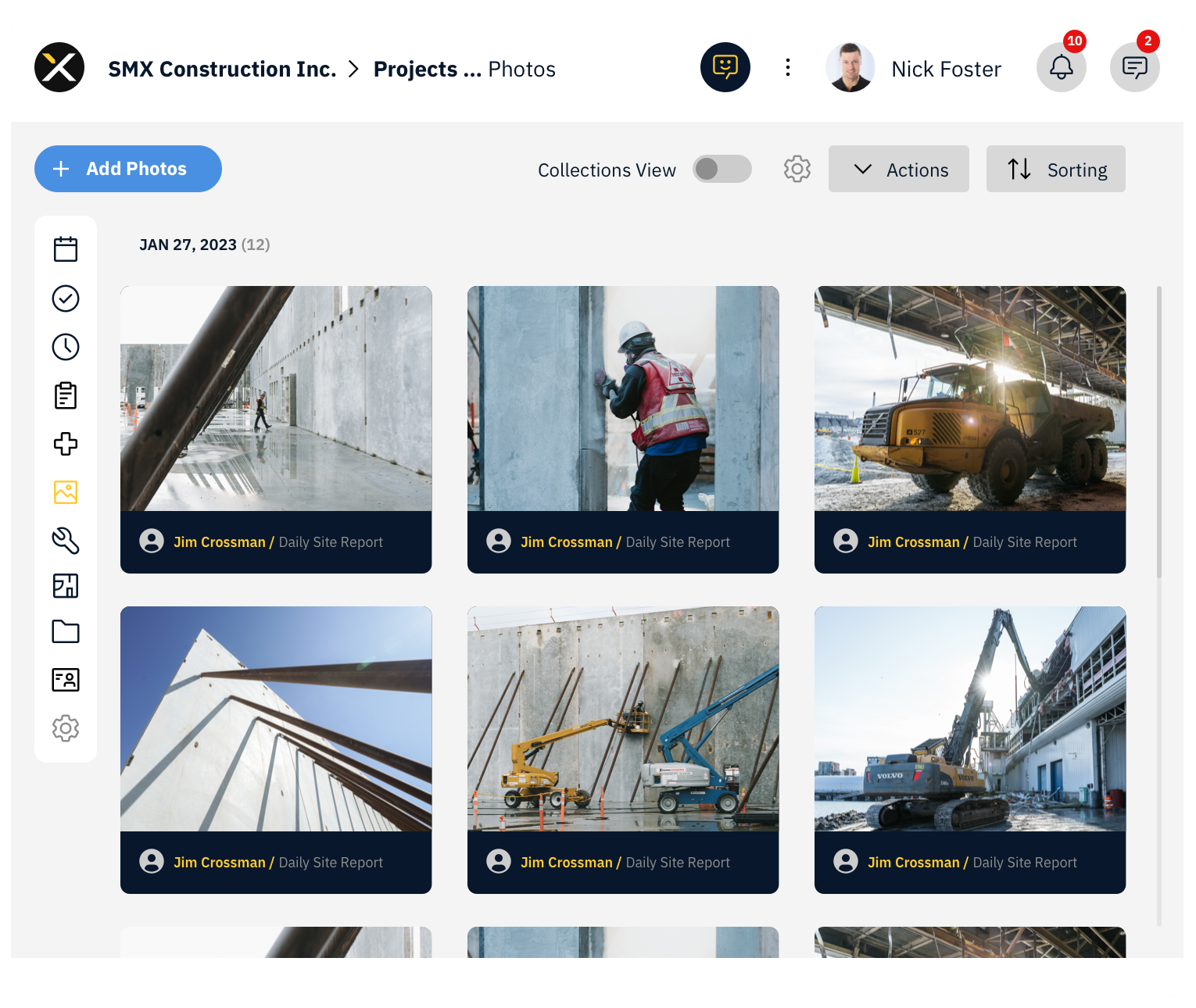
Task: Open the yellow dump truck photo
Action: pyautogui.click(x=970, y=399)
